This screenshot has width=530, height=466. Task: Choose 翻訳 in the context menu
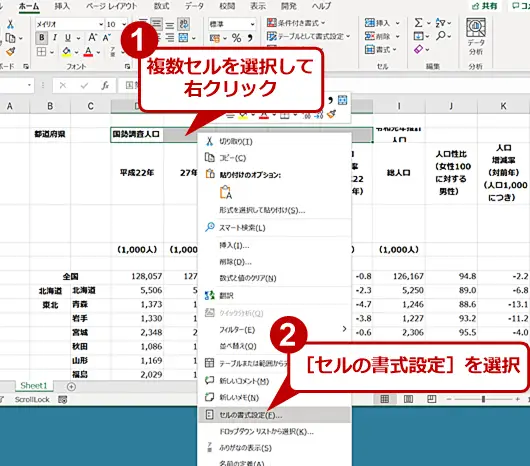click(274, 296)
